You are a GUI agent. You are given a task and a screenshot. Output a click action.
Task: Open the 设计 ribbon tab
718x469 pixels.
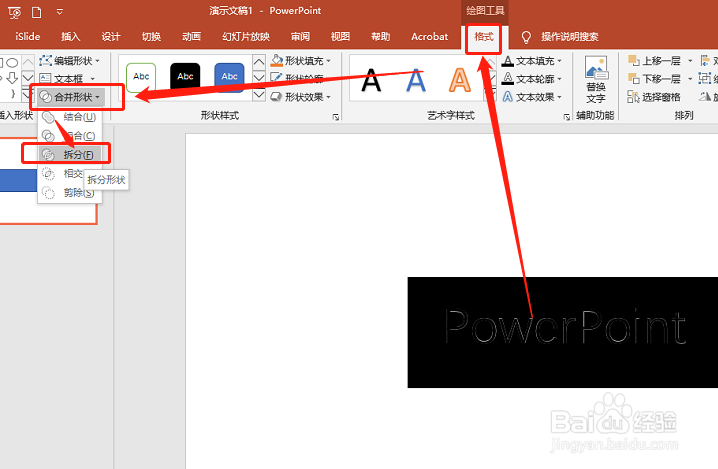pyautogui.click(x=111, y=37)
